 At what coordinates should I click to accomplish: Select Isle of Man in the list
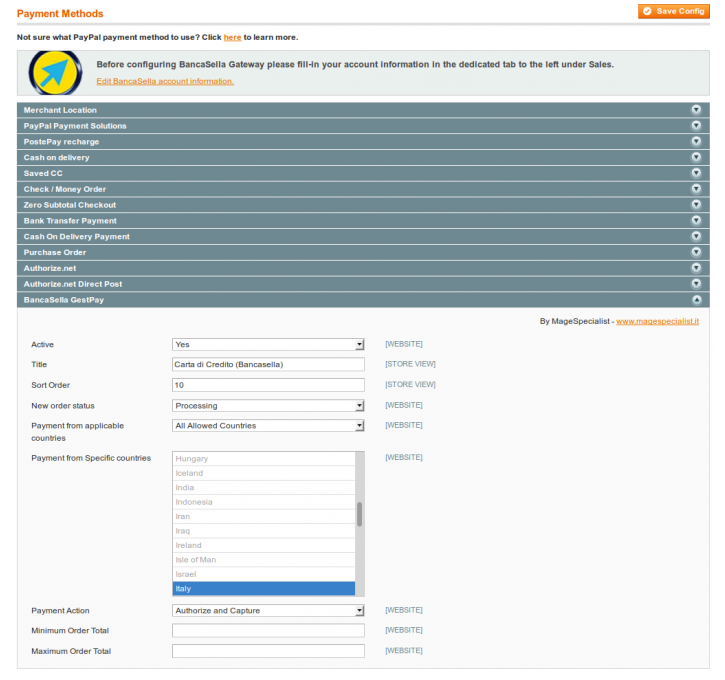[264, 559]
